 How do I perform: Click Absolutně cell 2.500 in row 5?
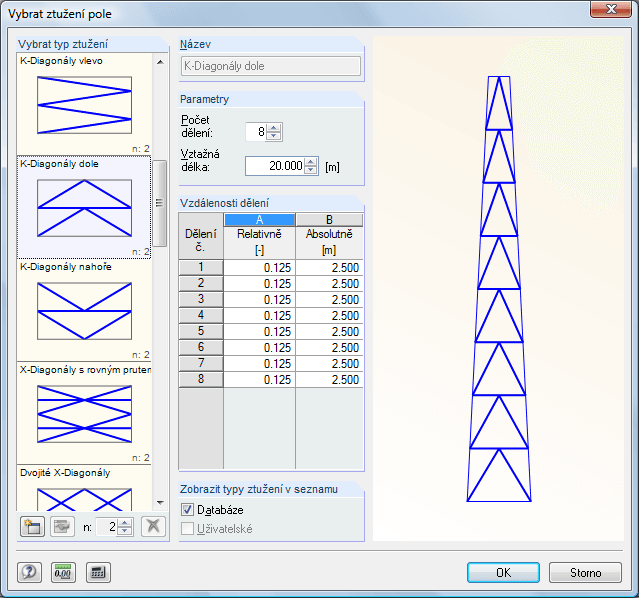(x=329, y=331)
